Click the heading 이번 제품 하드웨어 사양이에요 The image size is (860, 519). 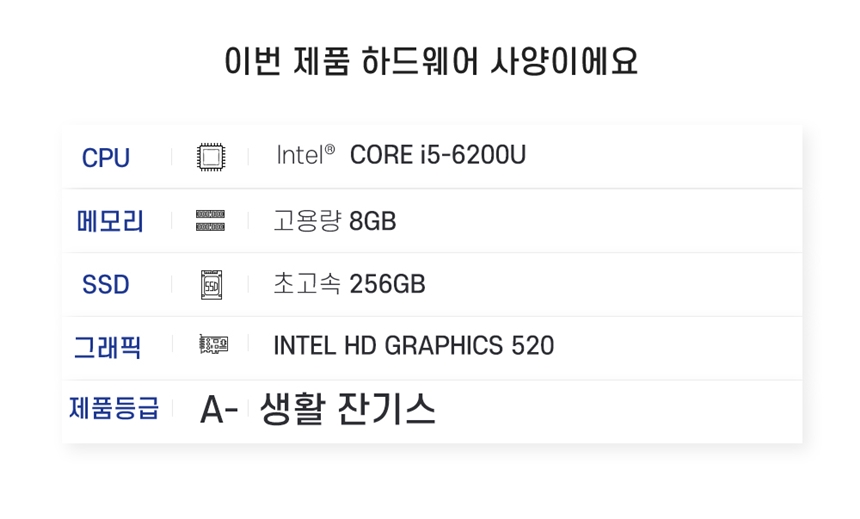tap(431, 61)
